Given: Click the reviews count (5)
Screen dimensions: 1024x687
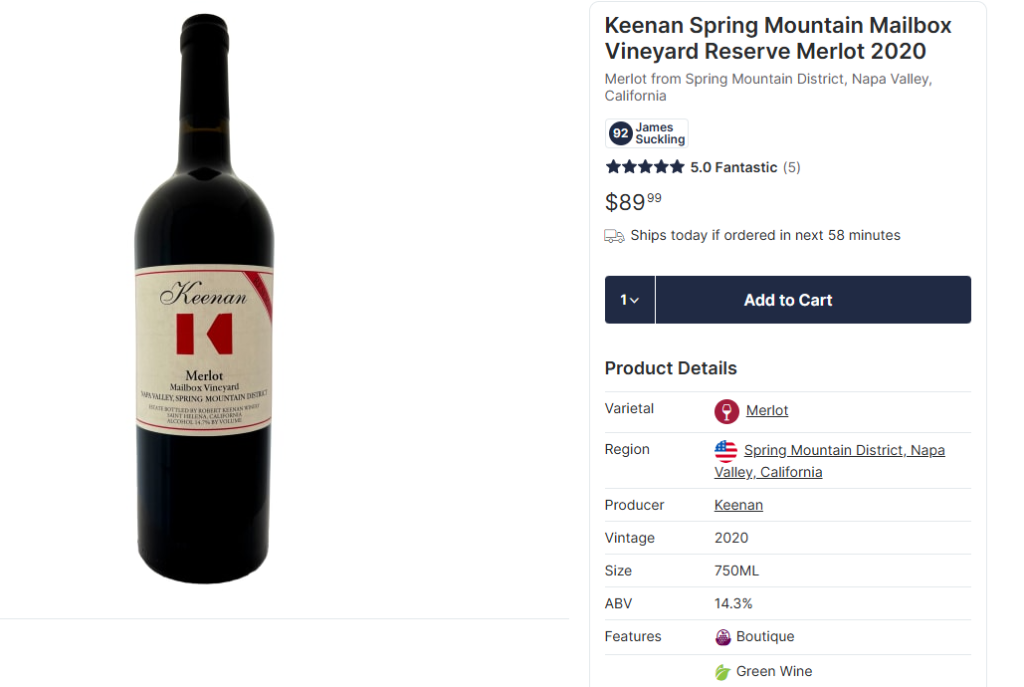Looking at the screenshot, I should [791, 167].
